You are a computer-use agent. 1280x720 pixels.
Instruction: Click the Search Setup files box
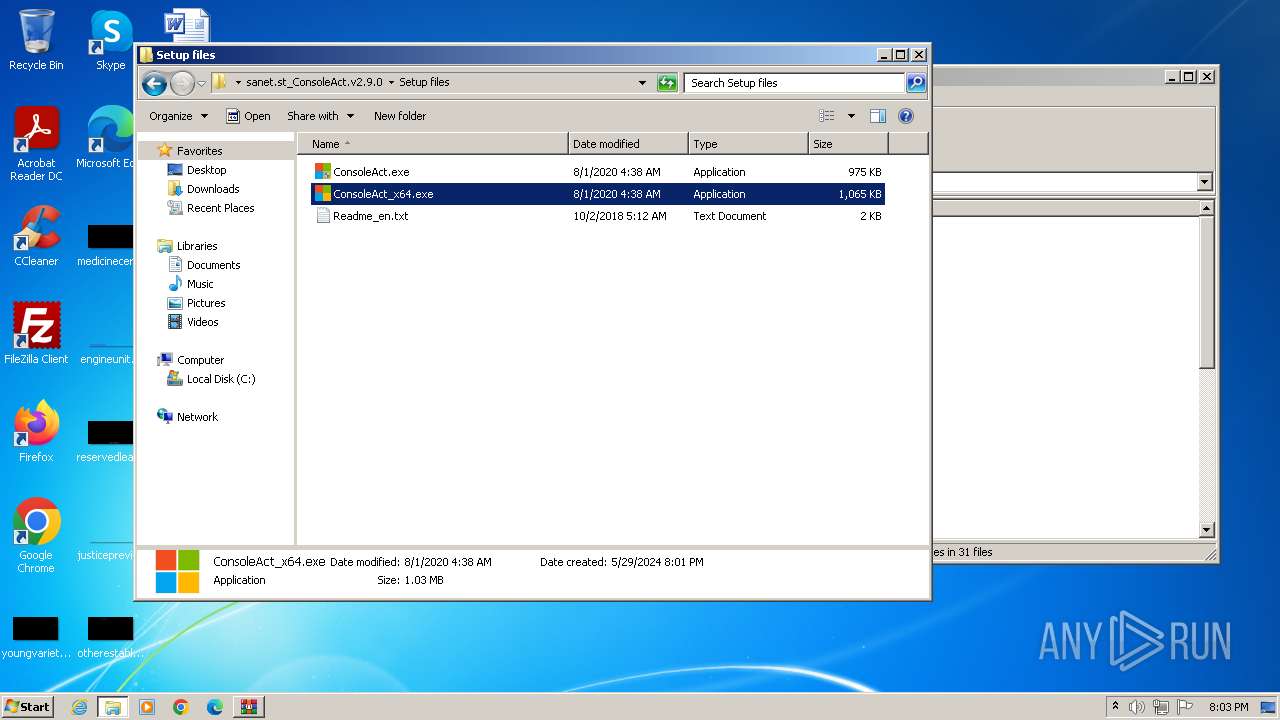point(795,83)
